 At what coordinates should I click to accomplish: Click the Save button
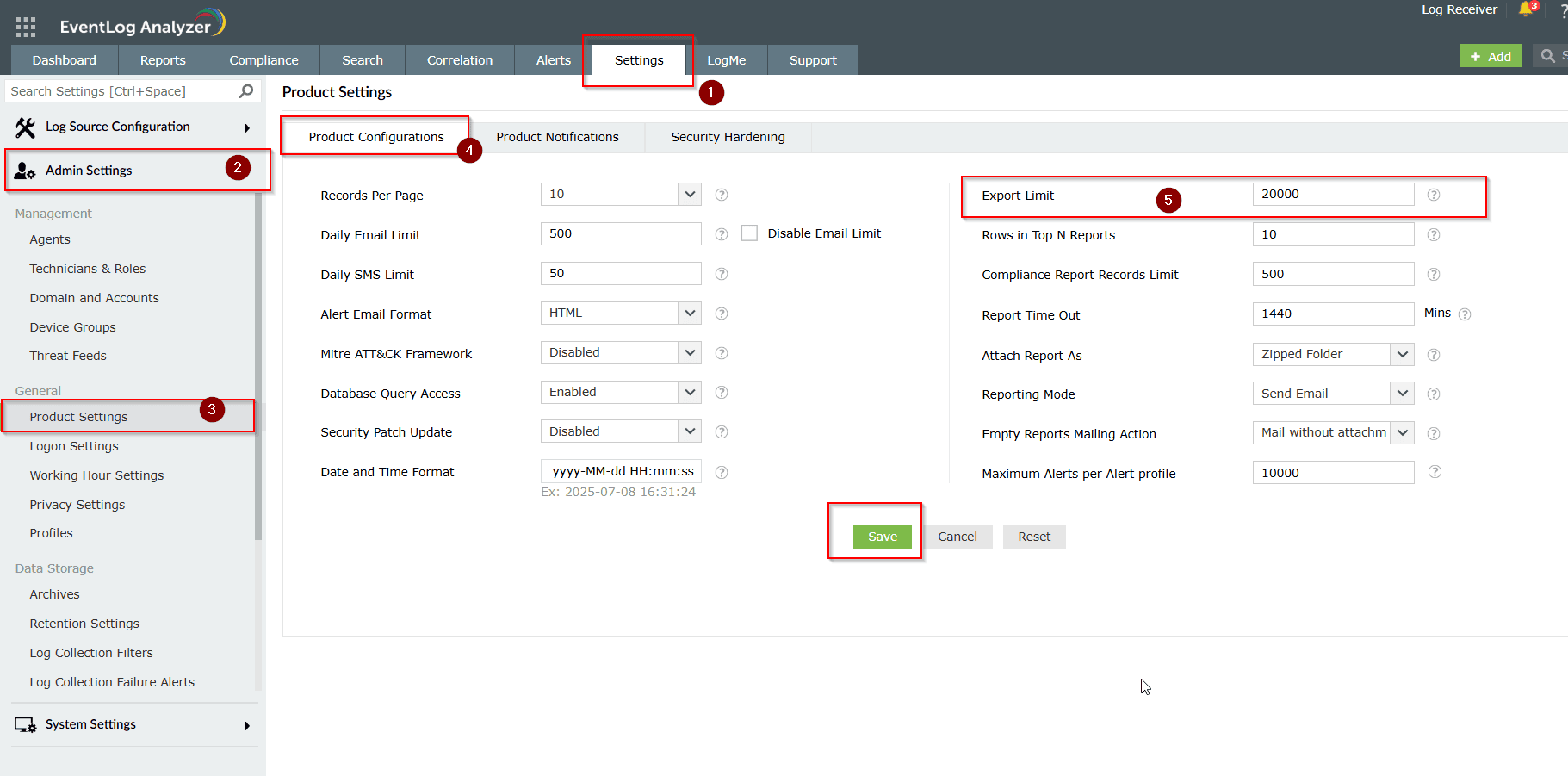click(883, 537)
